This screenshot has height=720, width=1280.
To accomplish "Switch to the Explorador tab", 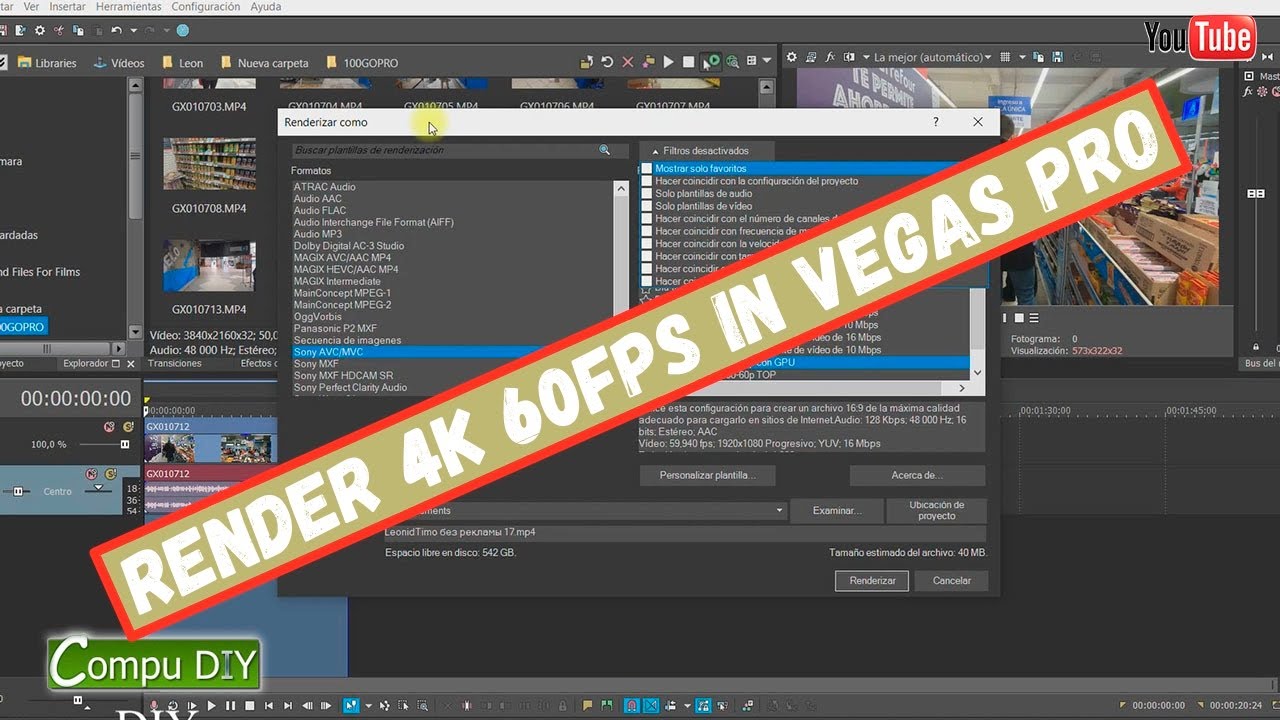I will [x=85, y=364].
